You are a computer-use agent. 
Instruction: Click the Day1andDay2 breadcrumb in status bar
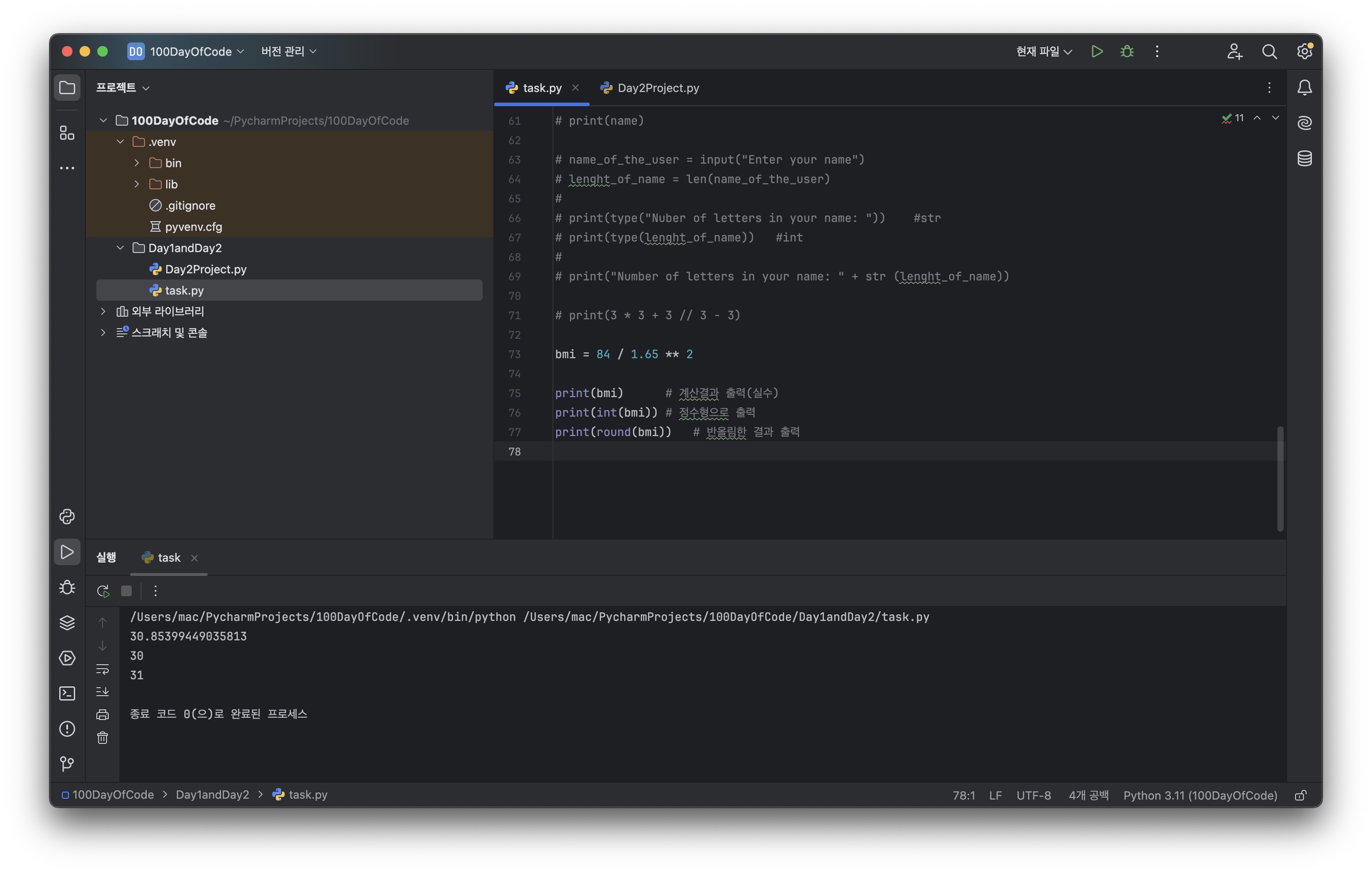click(212, 794)
